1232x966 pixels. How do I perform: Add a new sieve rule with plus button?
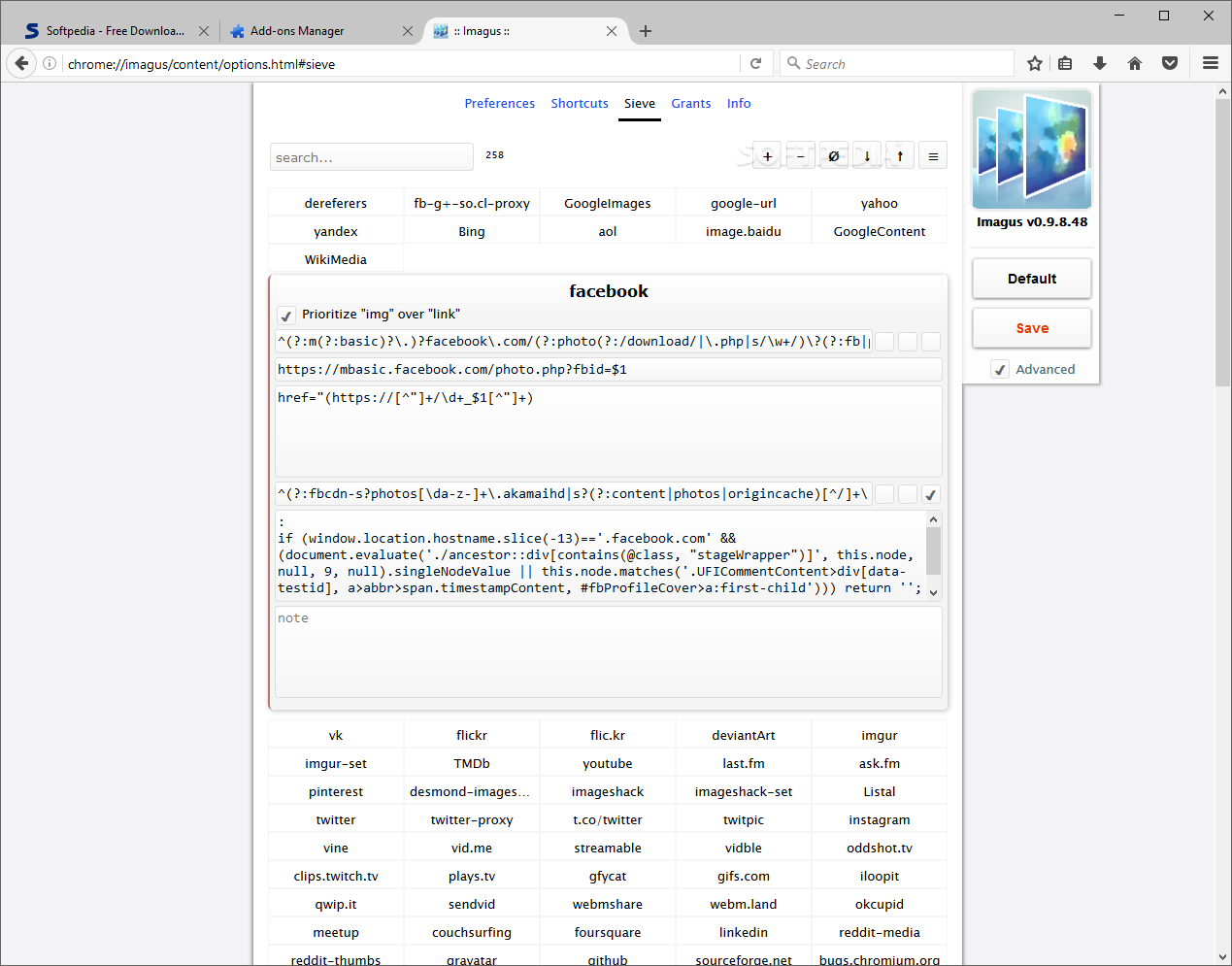[767, 156]
